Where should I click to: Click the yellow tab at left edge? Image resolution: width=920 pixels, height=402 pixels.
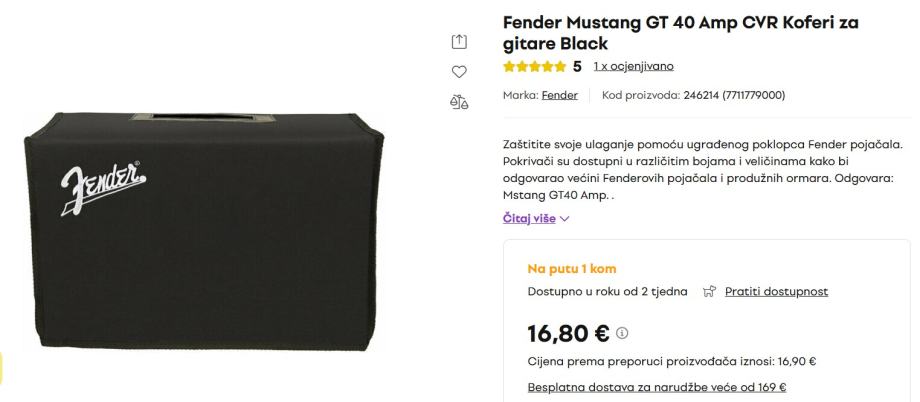tap(1, 368)
